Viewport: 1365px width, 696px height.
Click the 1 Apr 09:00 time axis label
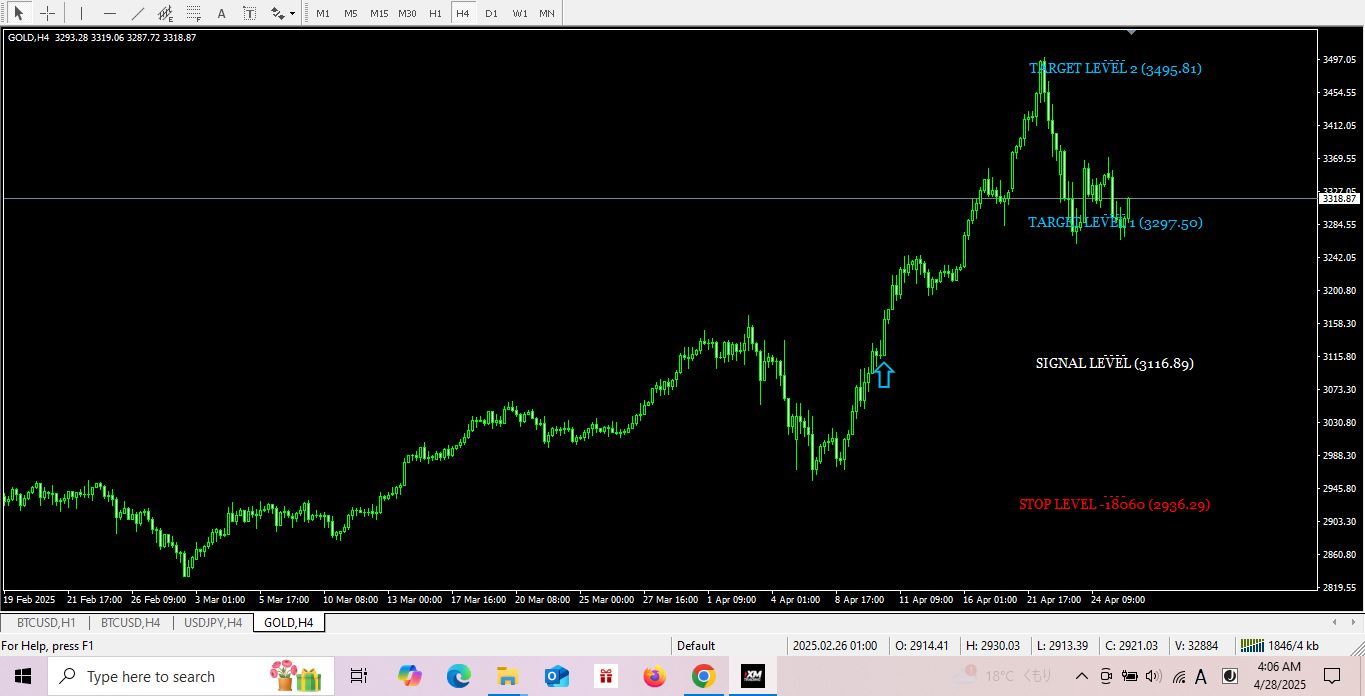[732, 600]
